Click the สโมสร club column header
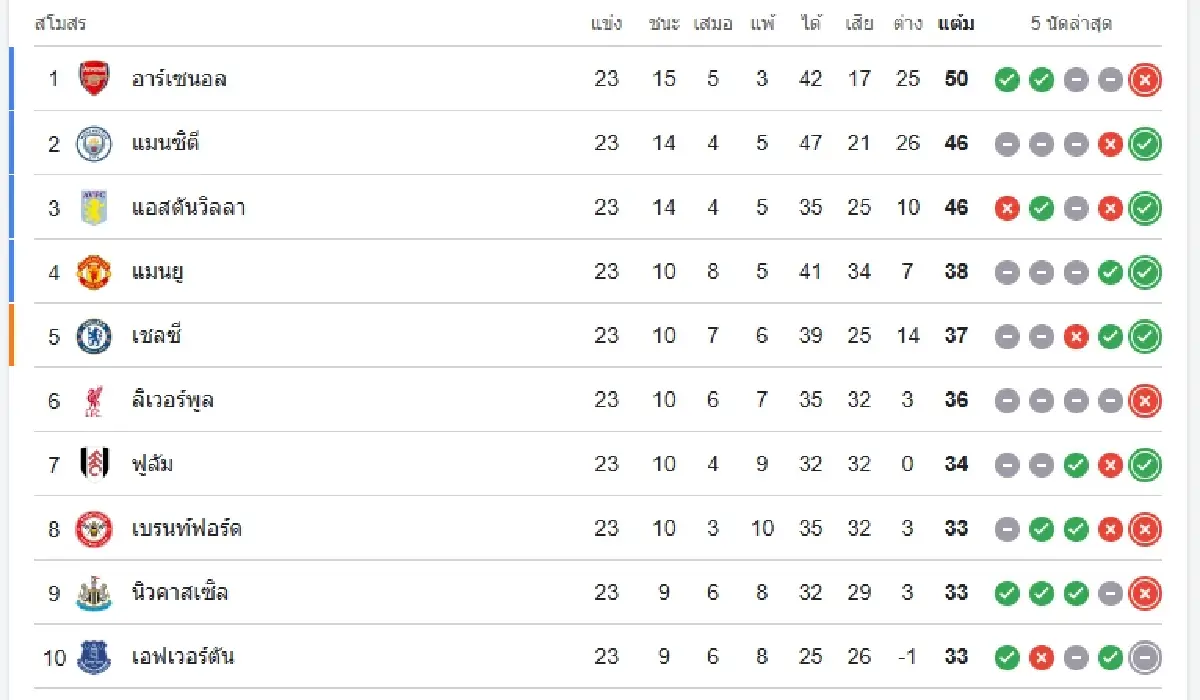Screen dimensions: 1200x700 tap(60, 24)
